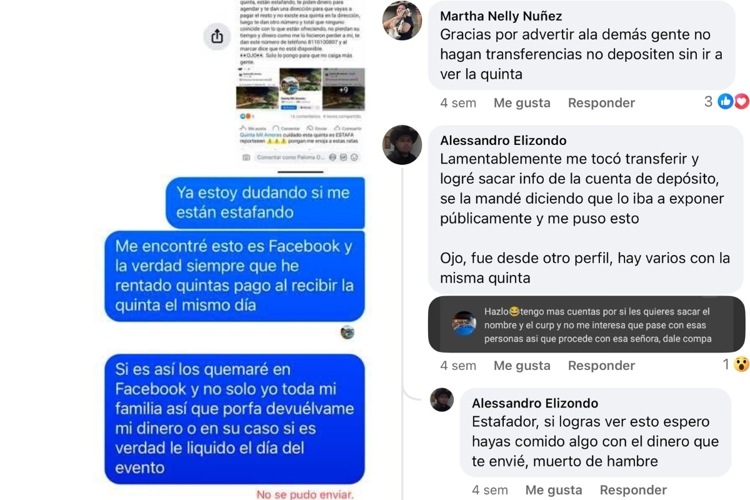Reply to Martha Nelly Nuñez's comment
Image resolution: width=750 pixels, height=500 pixels.
(x=601, y=103)
